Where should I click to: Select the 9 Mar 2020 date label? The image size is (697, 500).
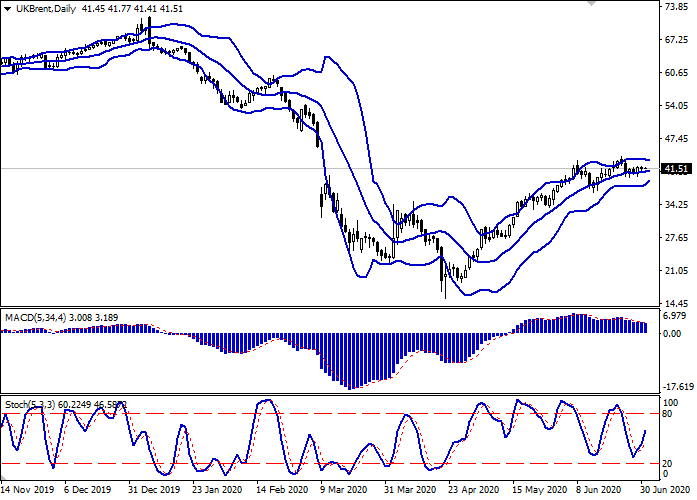pyautogui.click(x=343, y=492)
